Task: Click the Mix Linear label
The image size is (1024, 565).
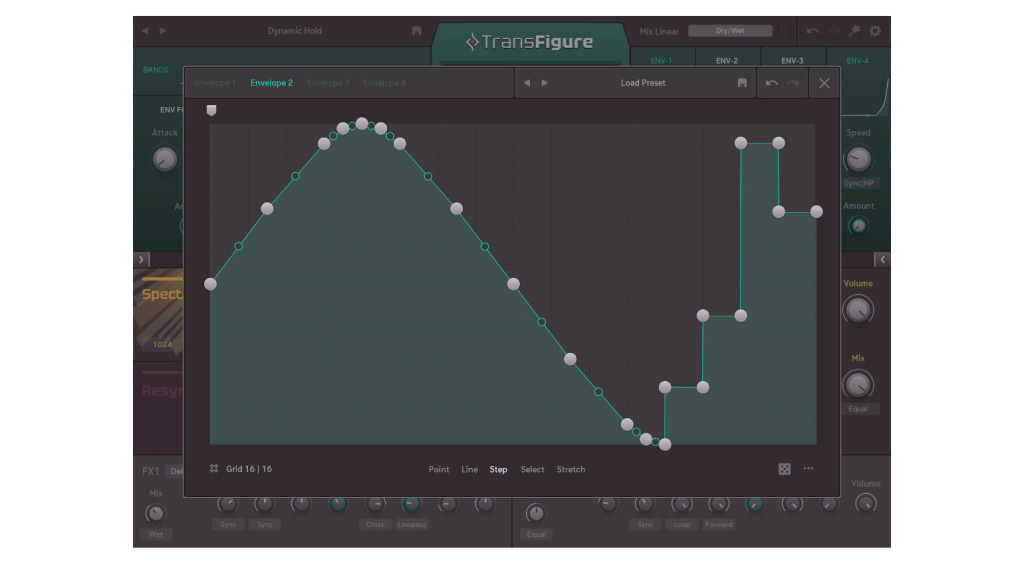Action: [x=659, y=31]
